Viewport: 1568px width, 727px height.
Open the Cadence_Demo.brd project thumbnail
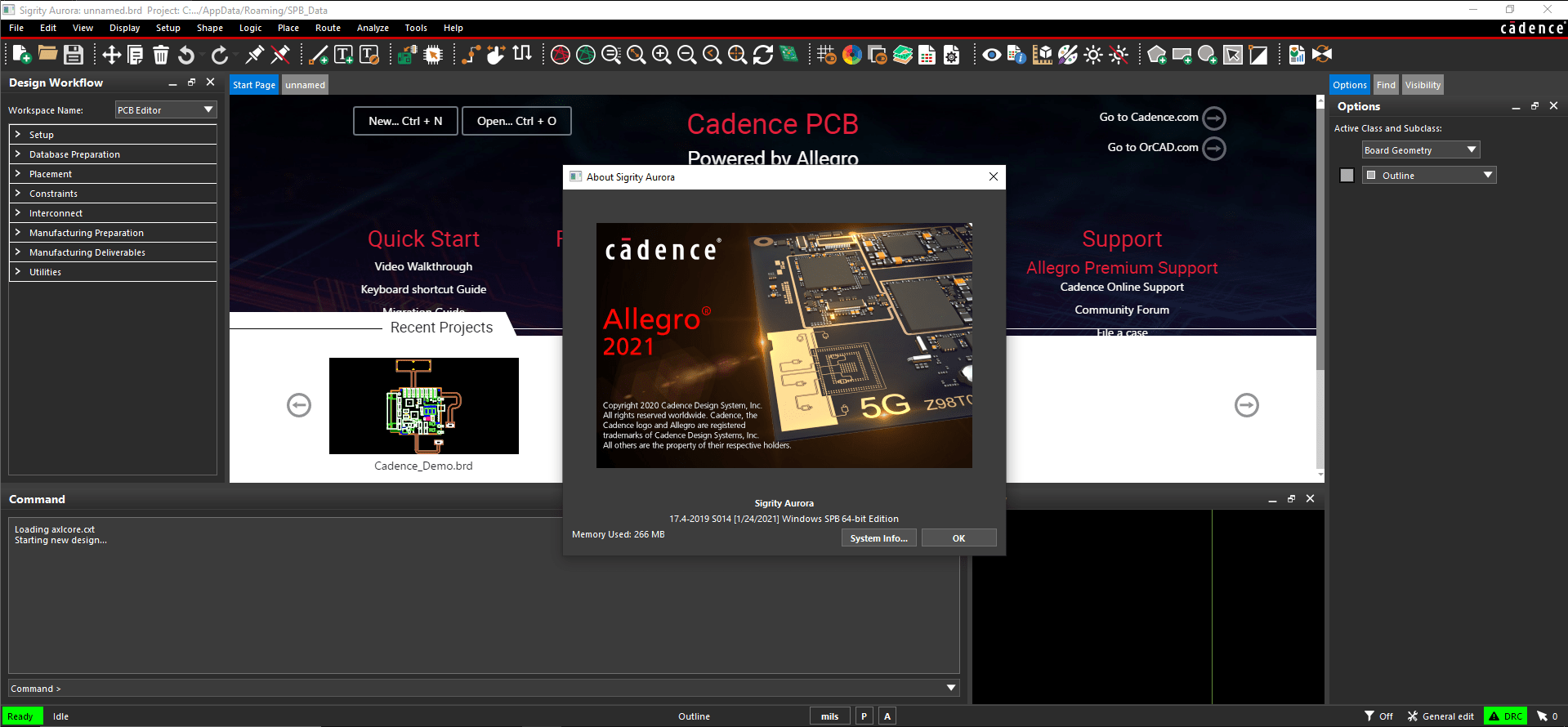point(423,406)
